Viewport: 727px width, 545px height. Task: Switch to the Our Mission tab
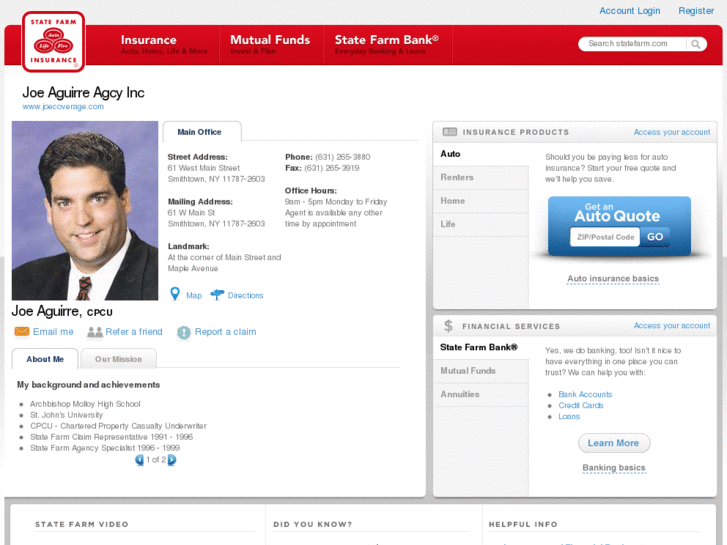point(118,359)
